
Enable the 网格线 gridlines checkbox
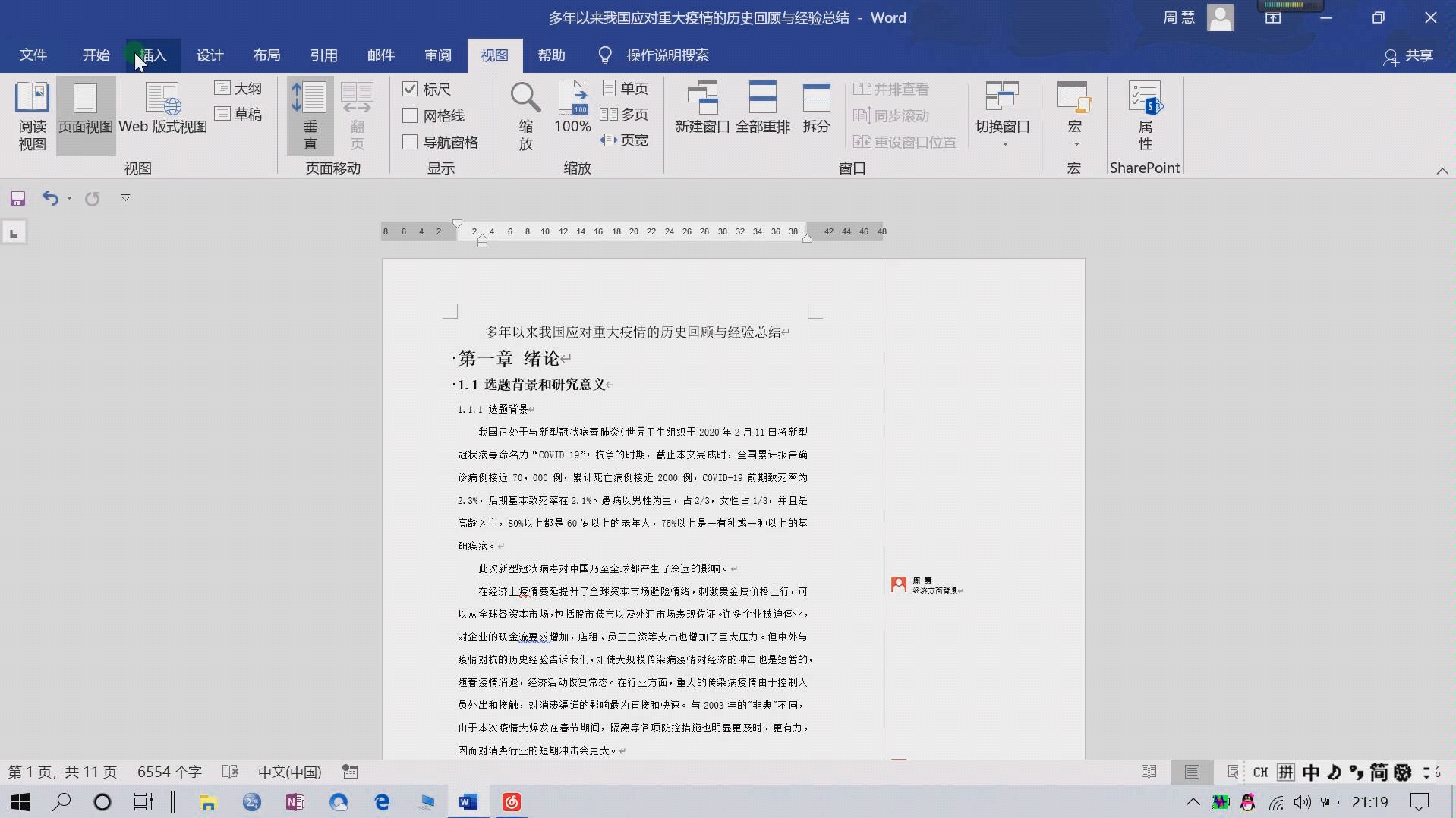point(410,115)
